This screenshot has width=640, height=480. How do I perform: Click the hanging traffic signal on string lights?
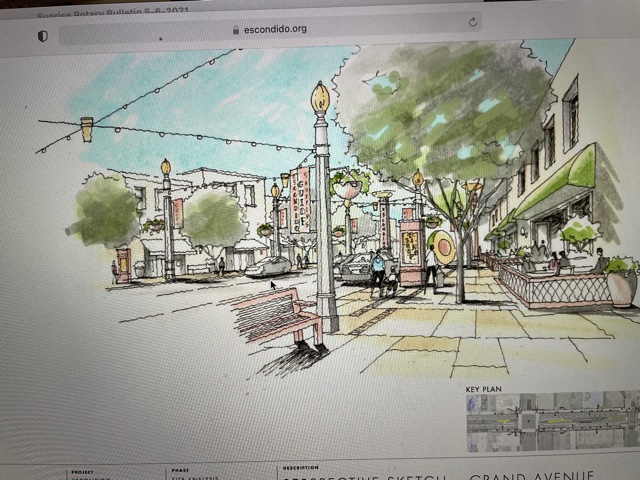coord(87,129)
